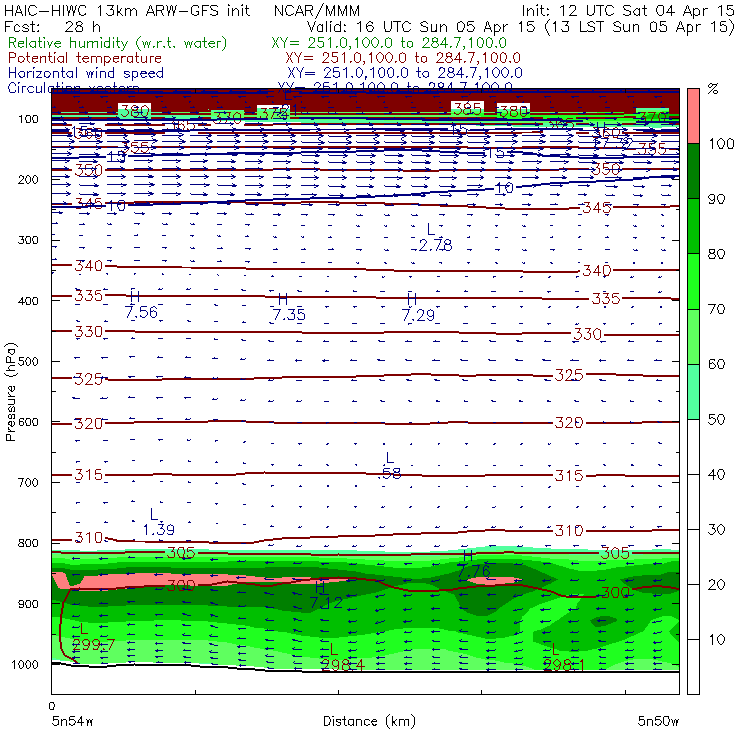Screen dimensions: 740x740
Task: Click the wind speed minimum value '1.39'
Action: (159, 530)
